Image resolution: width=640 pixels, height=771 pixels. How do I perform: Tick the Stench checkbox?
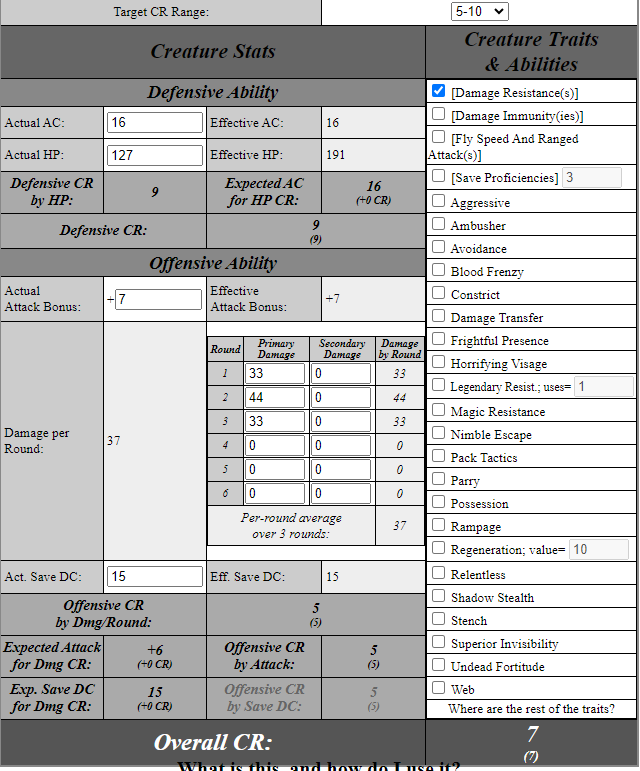tap(438, 619)
